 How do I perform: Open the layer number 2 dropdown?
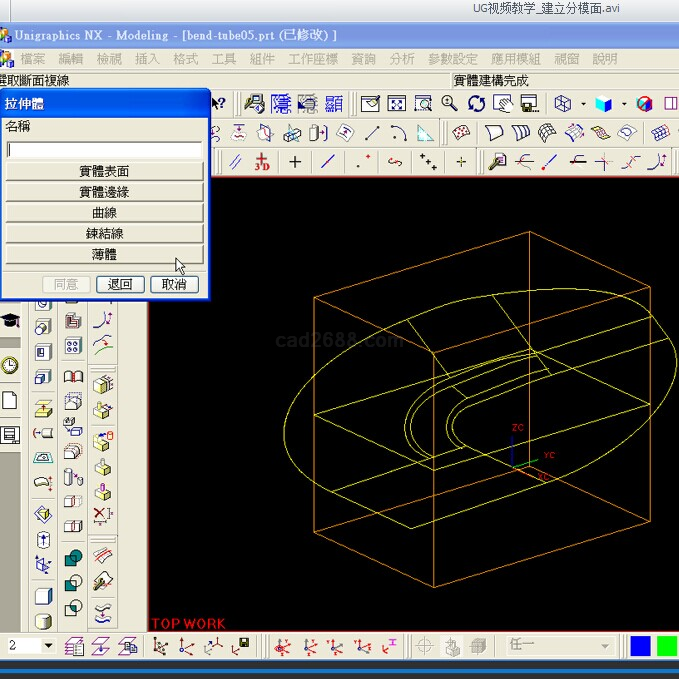pyautogui.click(x=48, y=646)
